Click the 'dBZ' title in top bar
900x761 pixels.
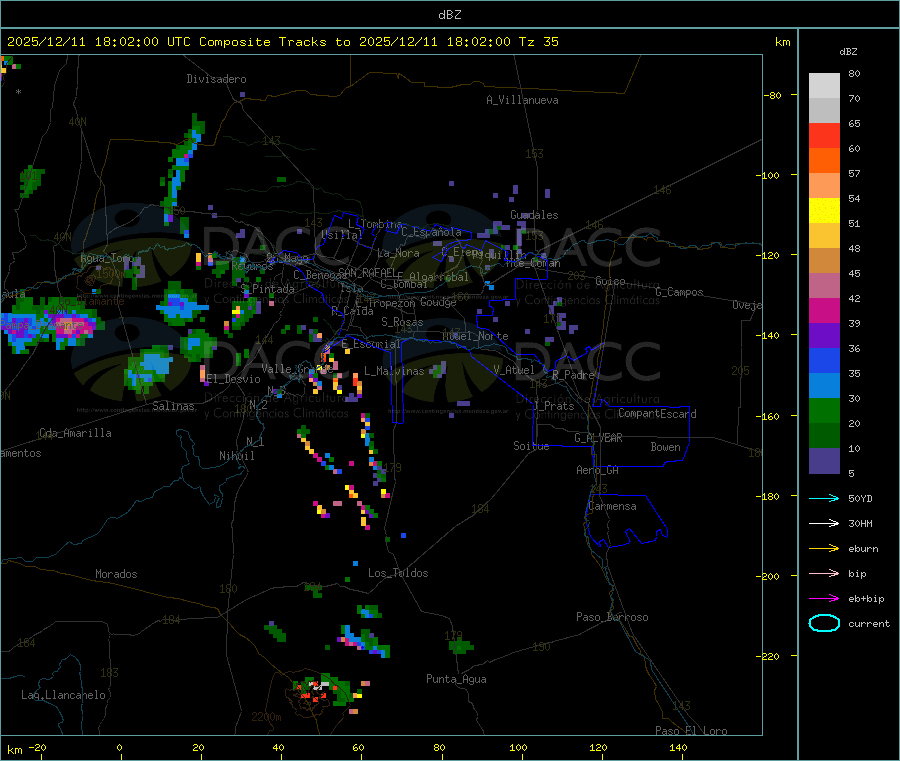coord(449,15)
